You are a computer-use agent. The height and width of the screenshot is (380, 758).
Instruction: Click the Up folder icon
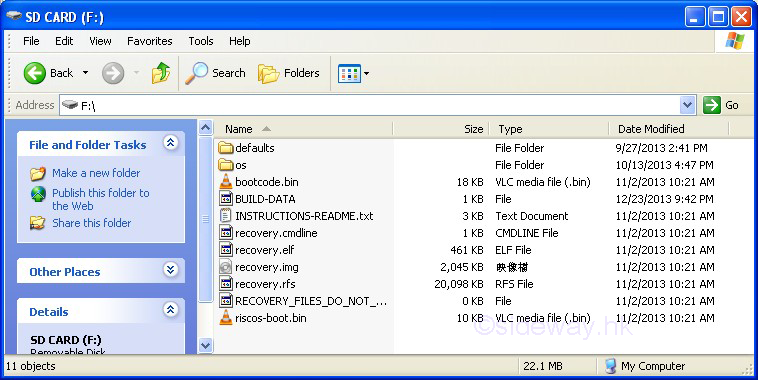[x=160, y=73]
